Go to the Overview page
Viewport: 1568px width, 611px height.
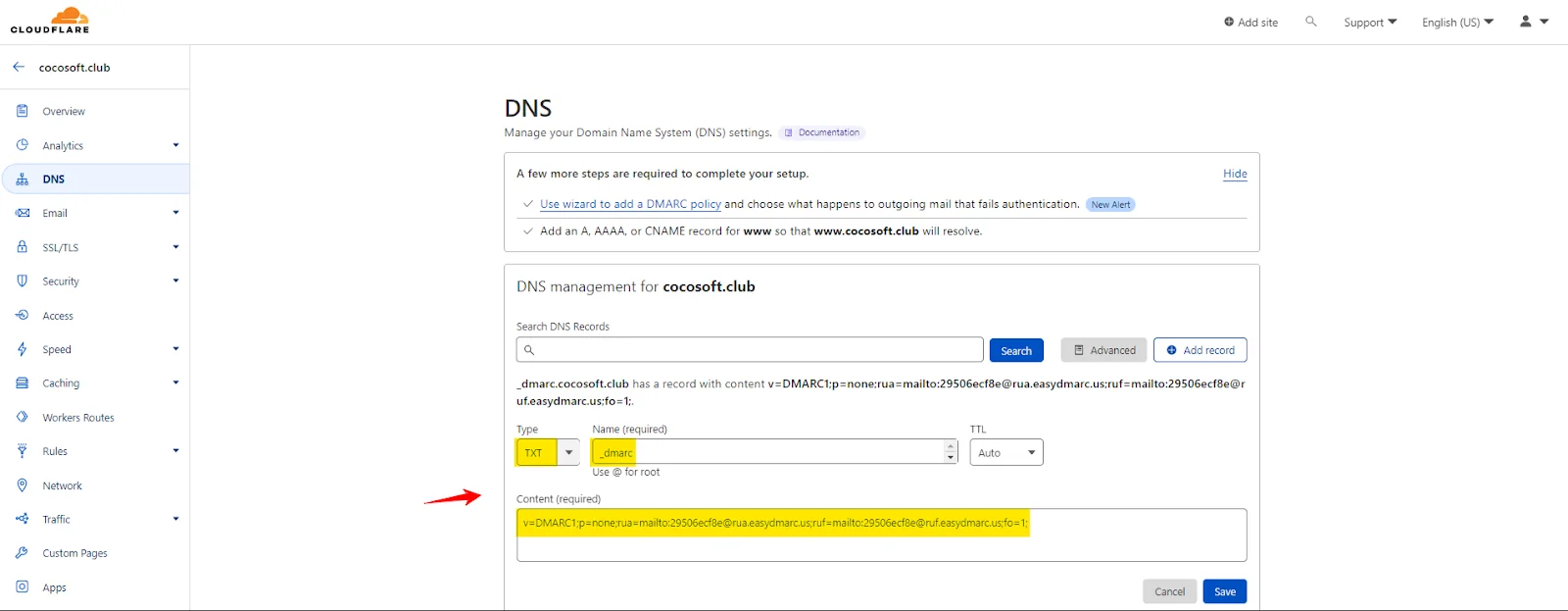[x=64, y=111]
